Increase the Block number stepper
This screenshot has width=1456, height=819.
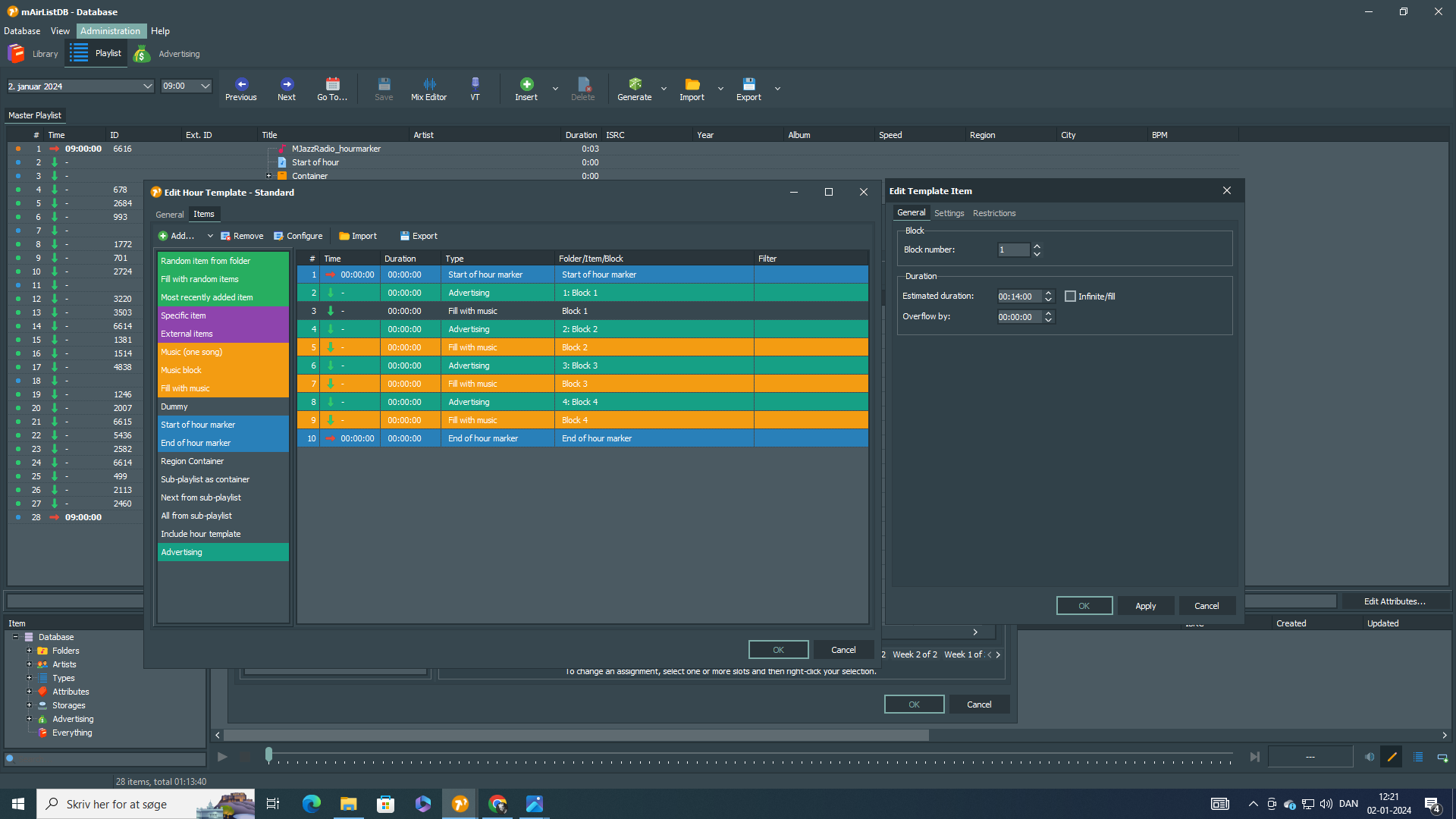click(1037, 246)
